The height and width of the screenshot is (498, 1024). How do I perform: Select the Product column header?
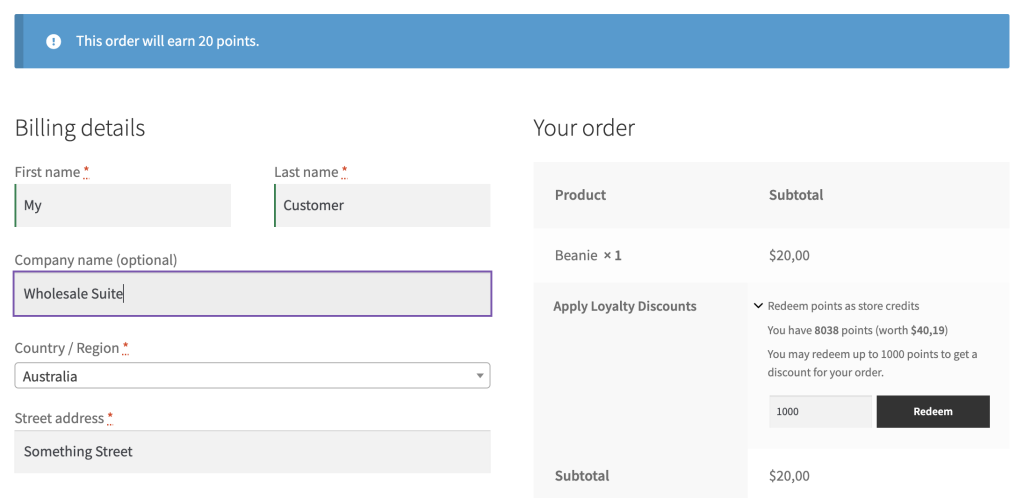[x=580, y=195]
